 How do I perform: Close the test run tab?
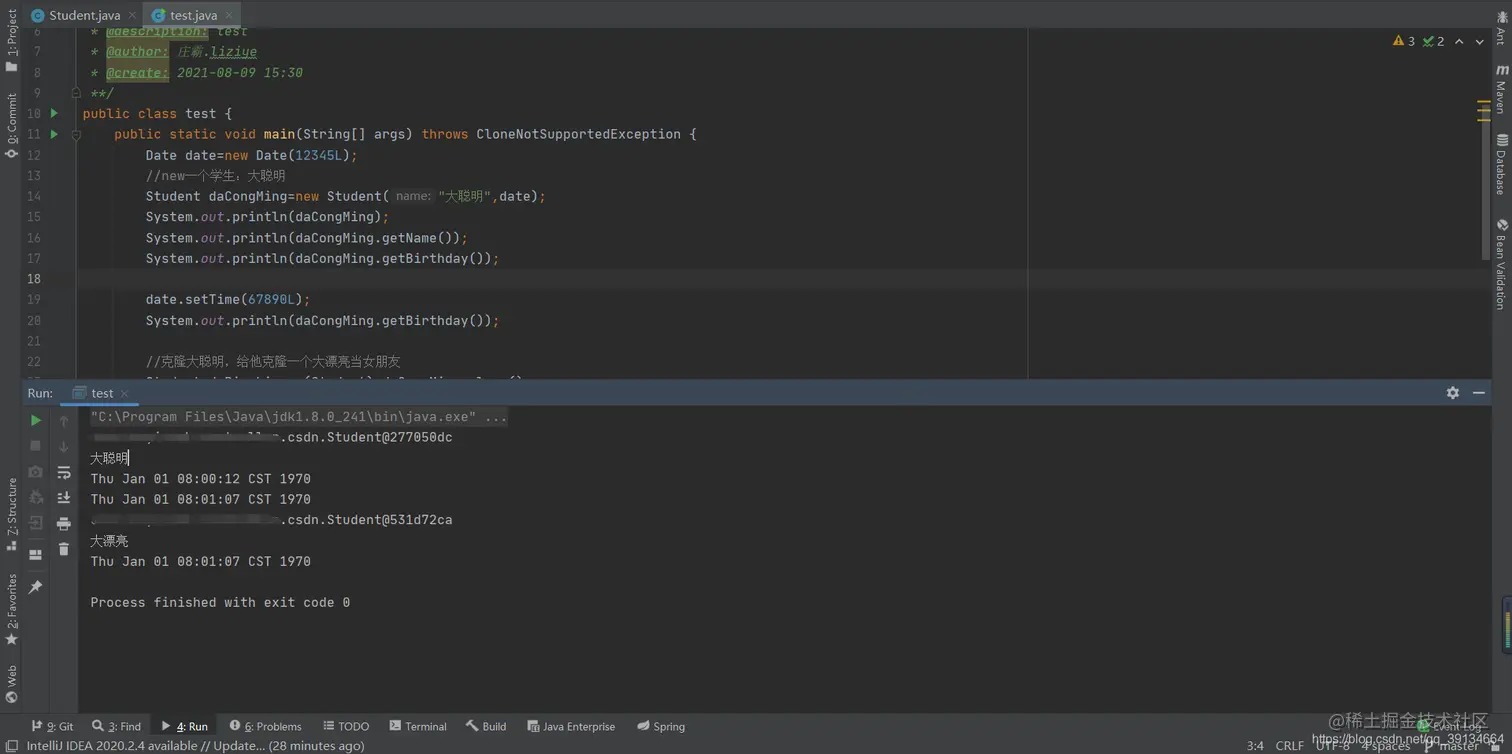coord(124,394)
